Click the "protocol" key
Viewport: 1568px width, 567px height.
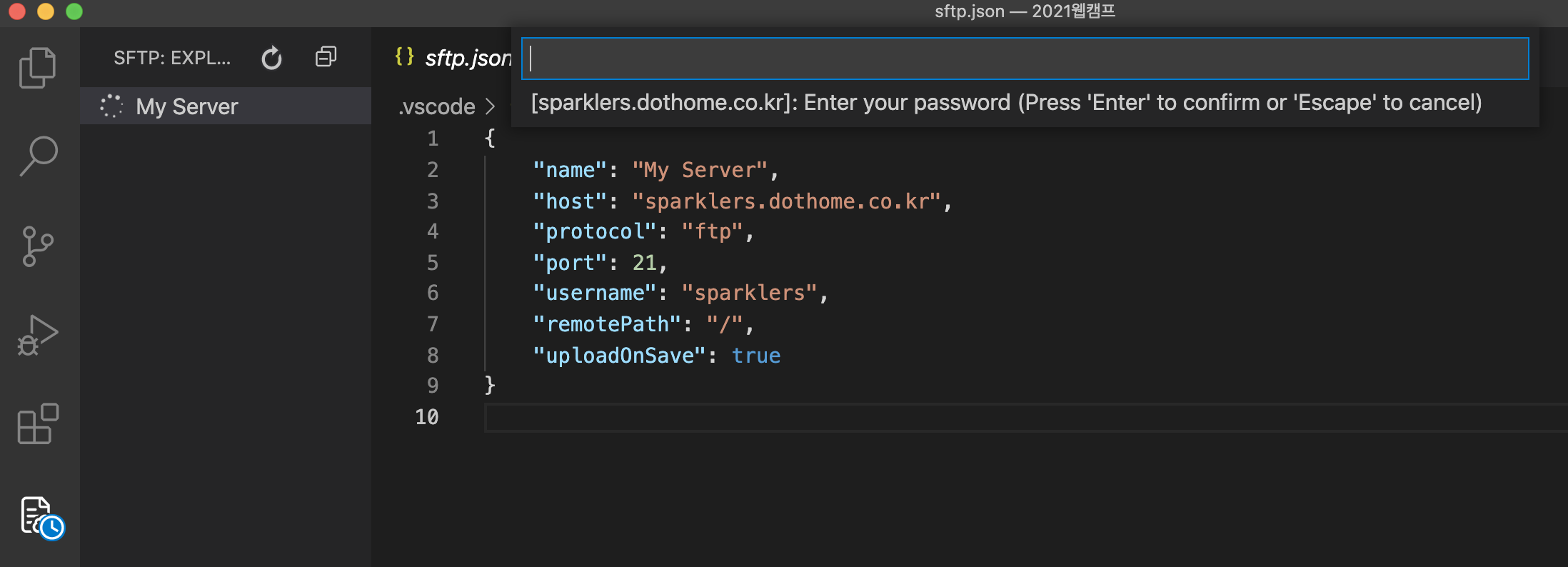tap(595, 231)
